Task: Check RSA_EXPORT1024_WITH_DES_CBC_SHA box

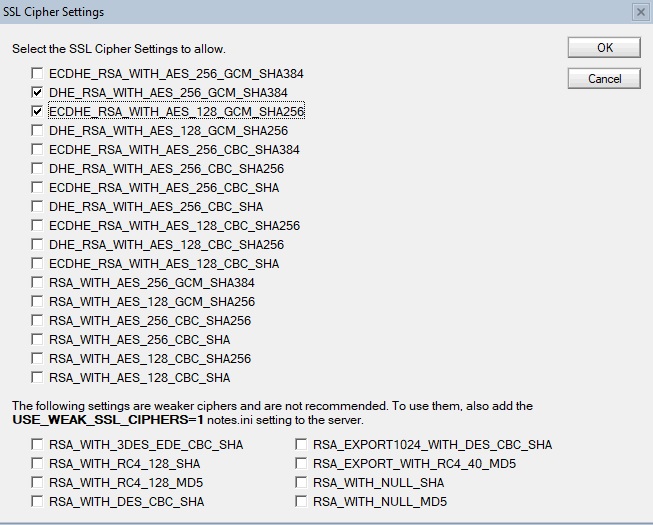Action: (x=301, y=444)
